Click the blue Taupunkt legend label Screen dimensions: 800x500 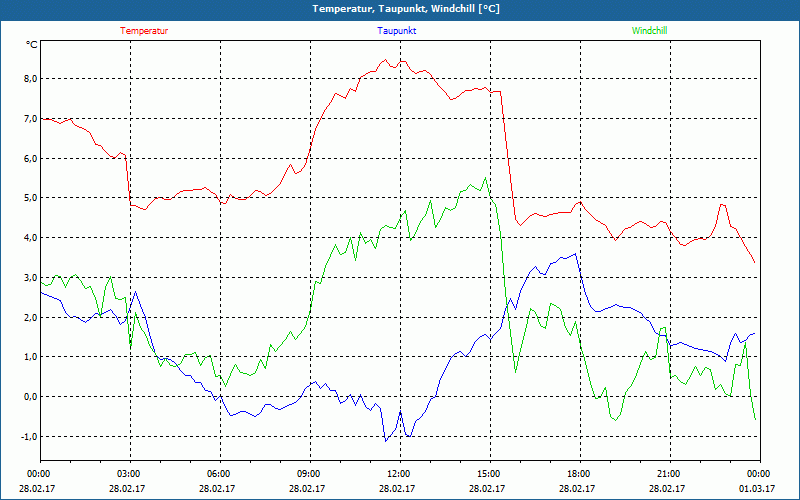397,31
